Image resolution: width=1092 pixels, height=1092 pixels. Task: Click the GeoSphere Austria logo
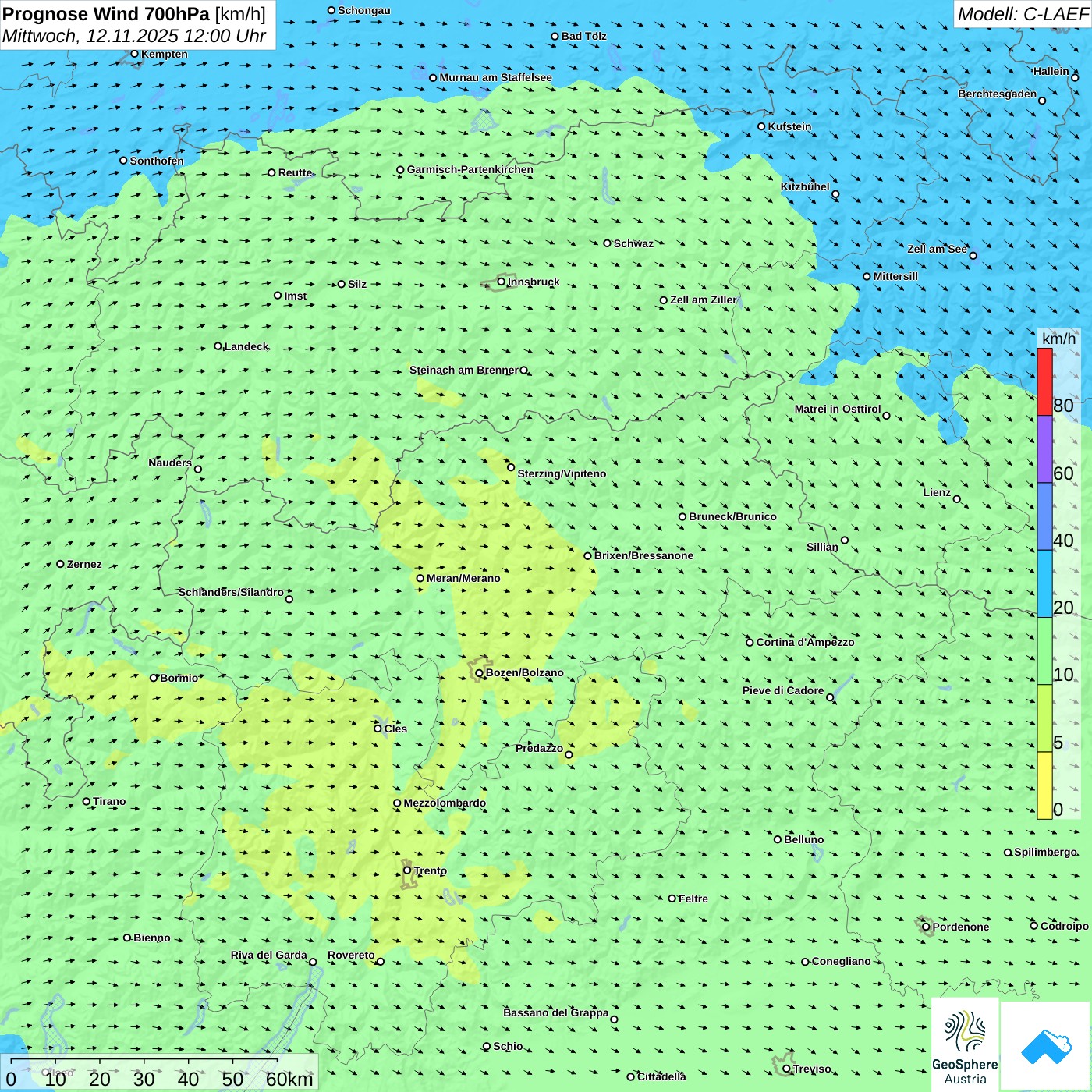[x=965, y=1044]
